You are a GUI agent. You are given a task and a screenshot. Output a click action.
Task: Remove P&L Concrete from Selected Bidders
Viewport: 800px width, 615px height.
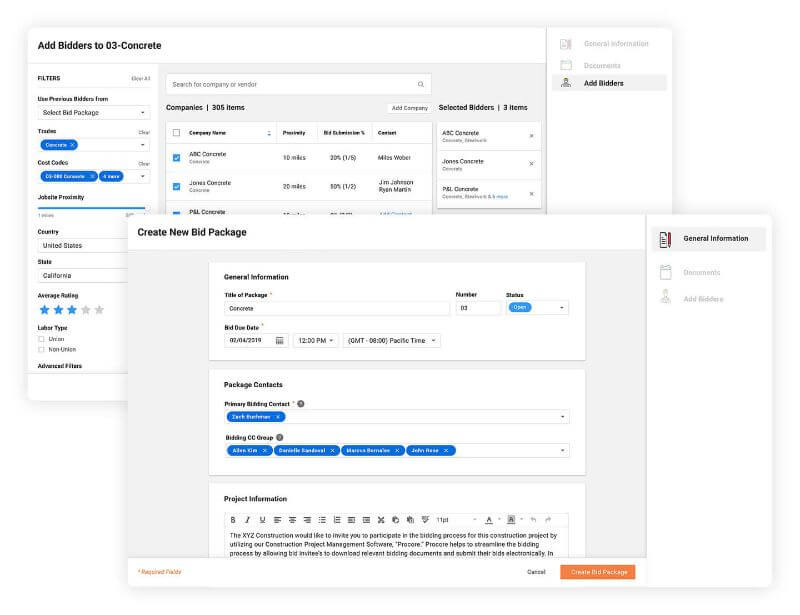[x=532, y=193]
